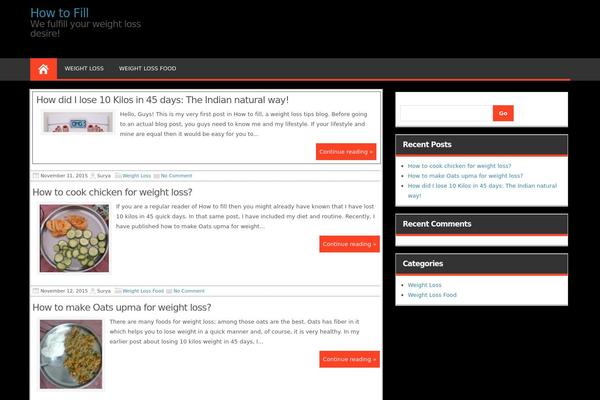Click the comment icon in November 11 row
The image size is (600, 400).
point(157,176)
